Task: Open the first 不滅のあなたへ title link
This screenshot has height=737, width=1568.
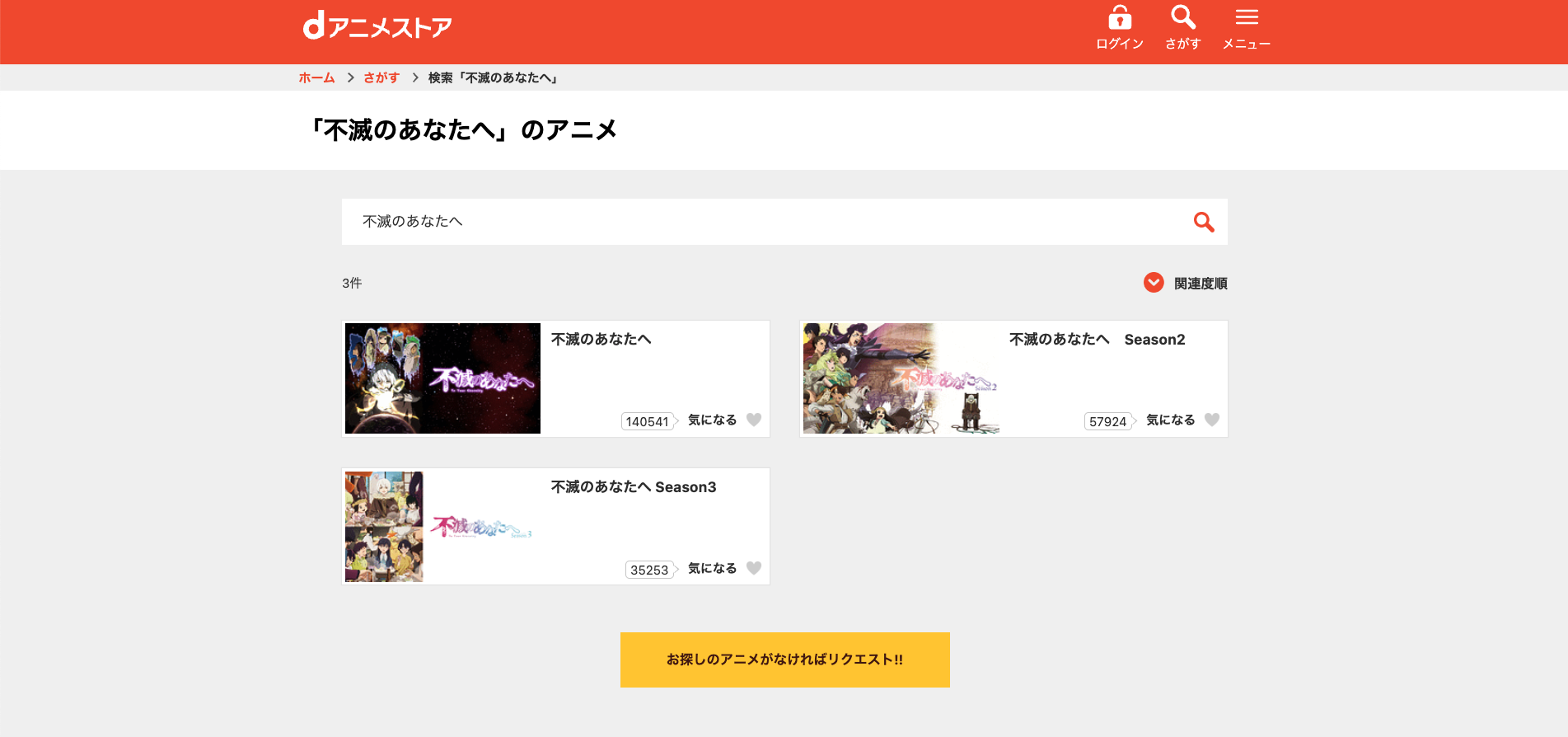Action: pyautogui.click(x=601, y=340)
